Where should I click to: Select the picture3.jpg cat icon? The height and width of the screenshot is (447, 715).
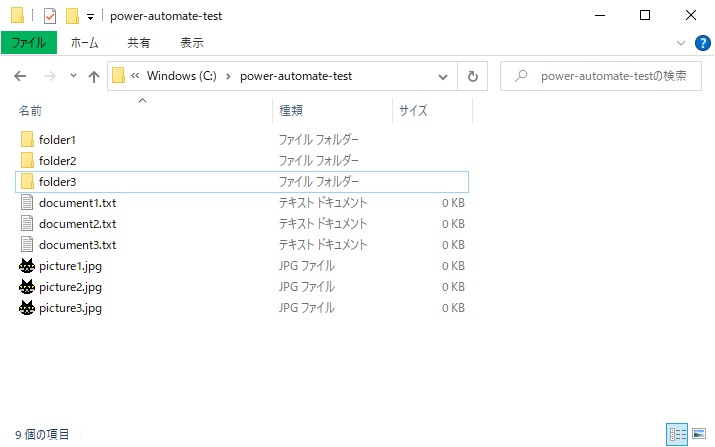(27, 307)
